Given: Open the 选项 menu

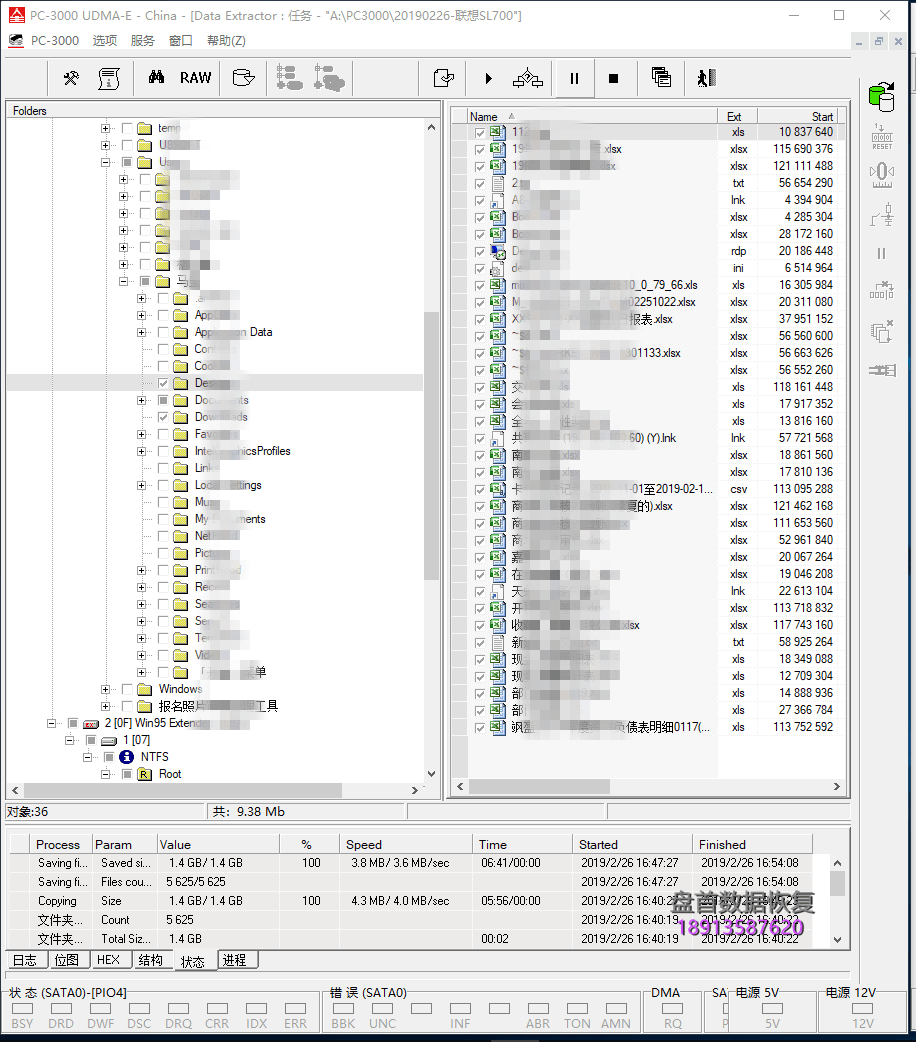Looking at the screenshot, I should (104, 41).
